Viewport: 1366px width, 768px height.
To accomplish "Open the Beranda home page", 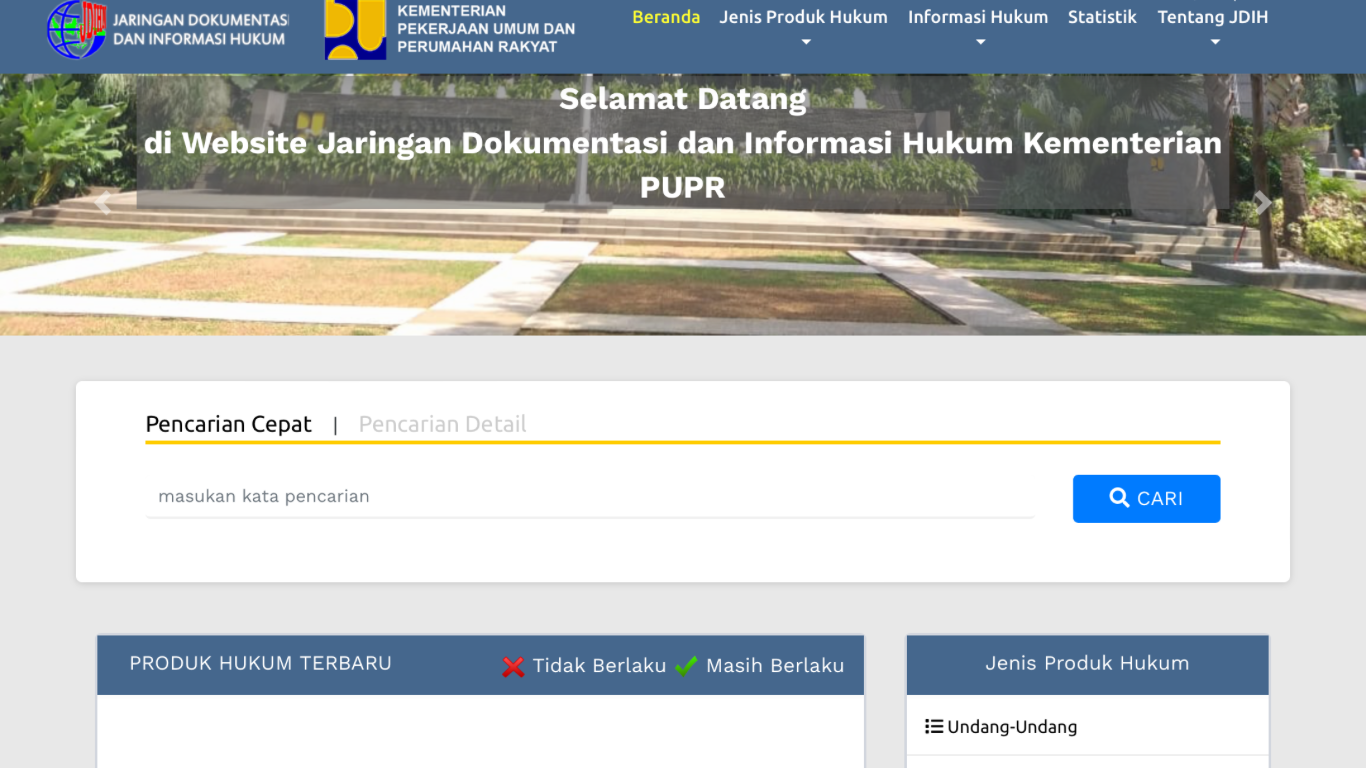I will pyautogui.click(x=666, y=17).
